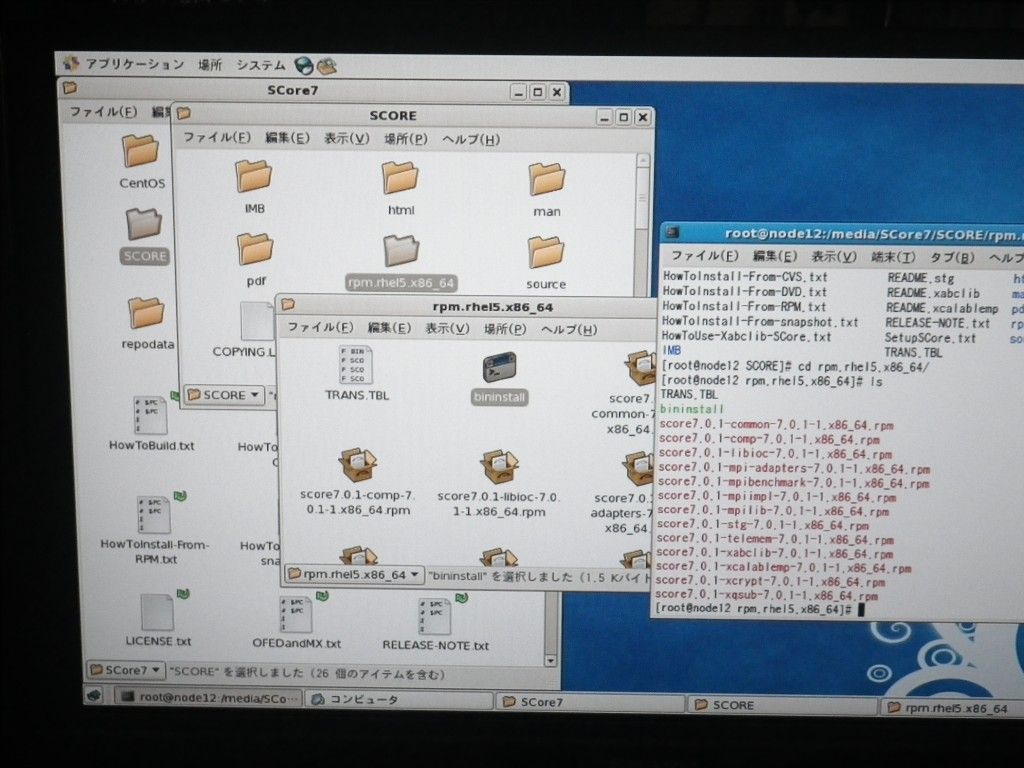Viewport: 1024px width, 768px height.
Task: Launch the web browser globe icon in top panel
Action: coord(304,65)
